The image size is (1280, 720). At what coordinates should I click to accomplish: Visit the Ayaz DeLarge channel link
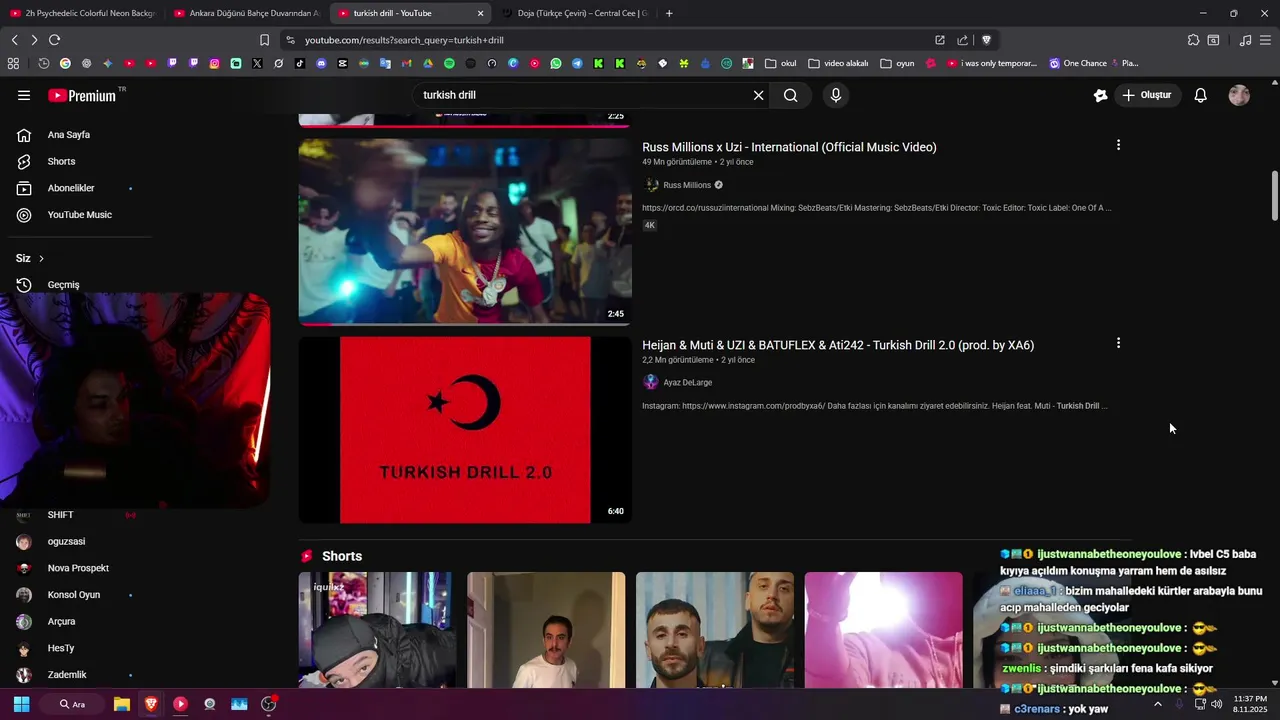pos(688,382)
